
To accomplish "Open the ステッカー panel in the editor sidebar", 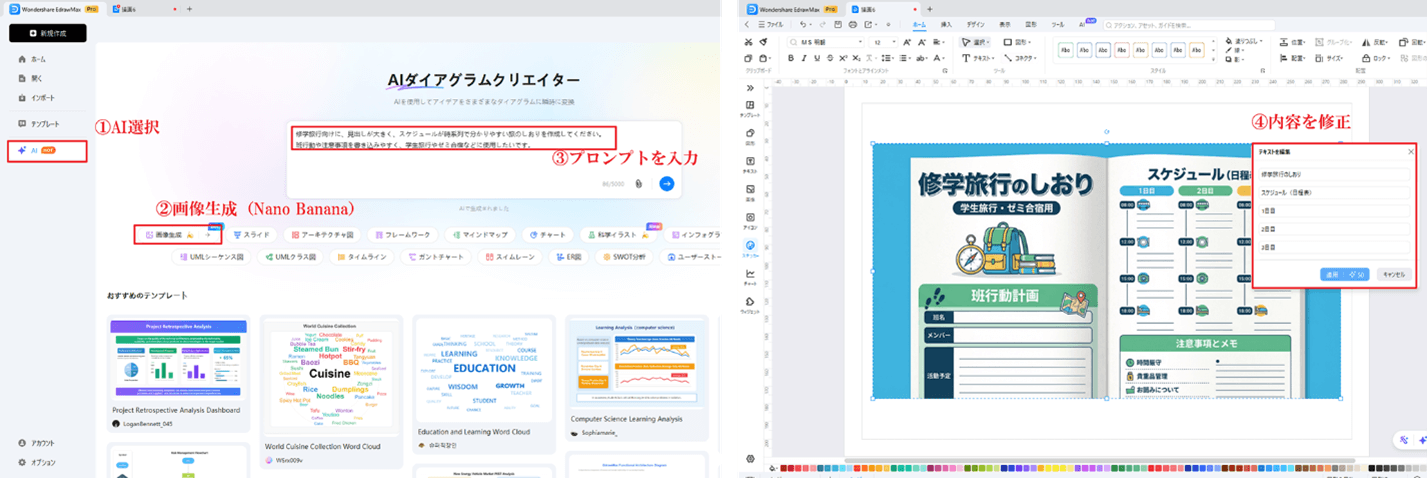I will pos(750,248).
